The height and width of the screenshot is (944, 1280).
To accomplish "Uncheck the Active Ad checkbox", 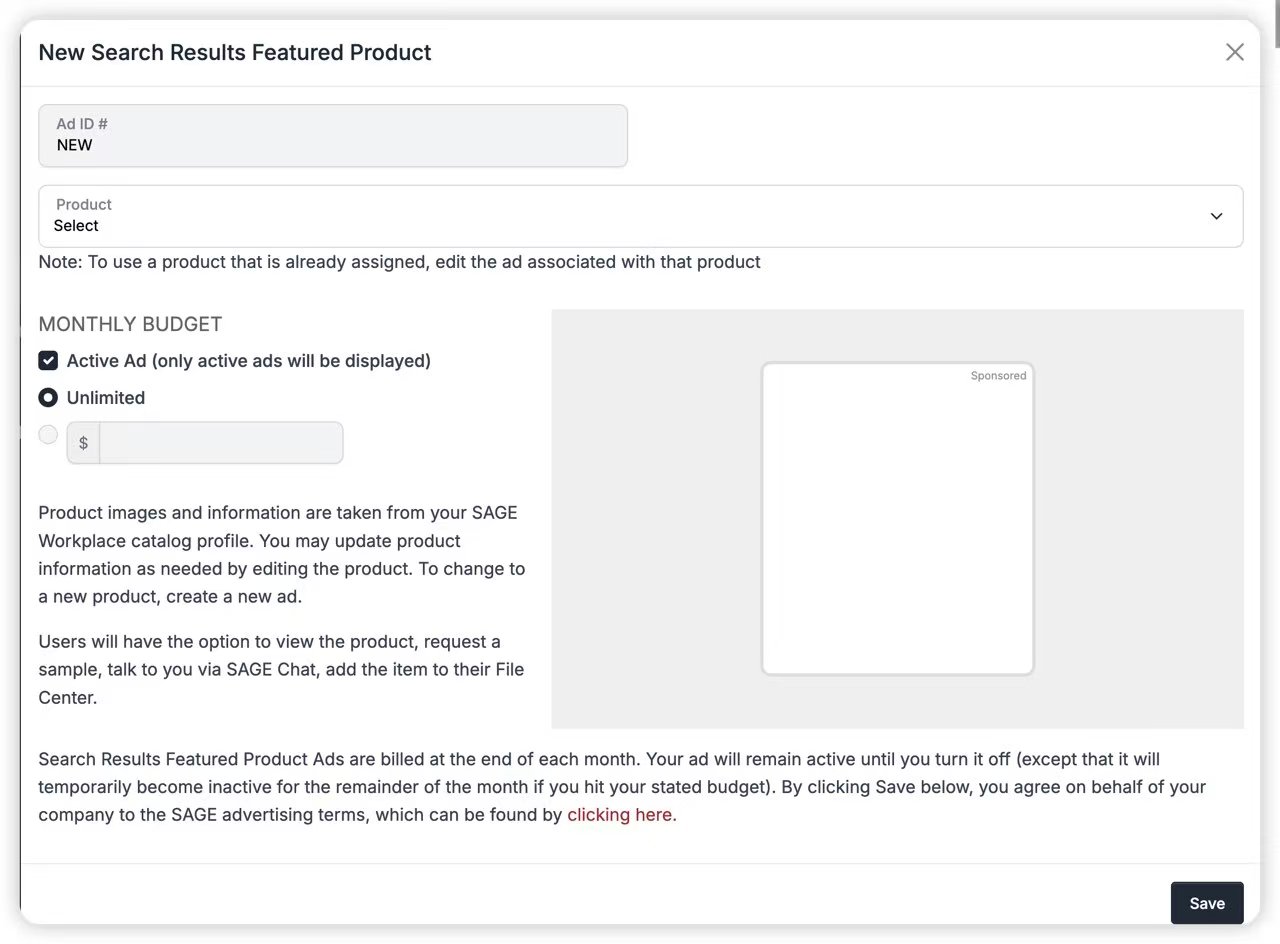I will [x=48, y=361].
